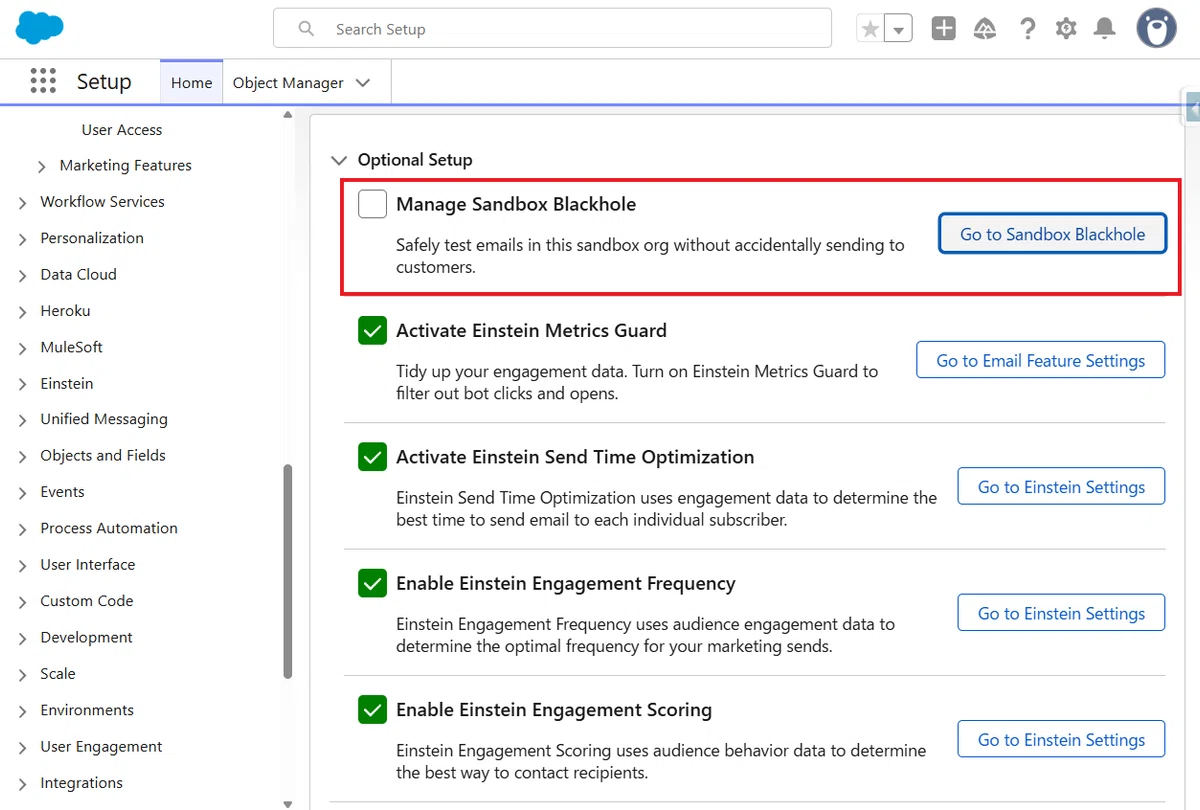Screen dimensions: 1200x810
Task: Click the Salesforce cloud logo
Action: [x=40, y=27]
